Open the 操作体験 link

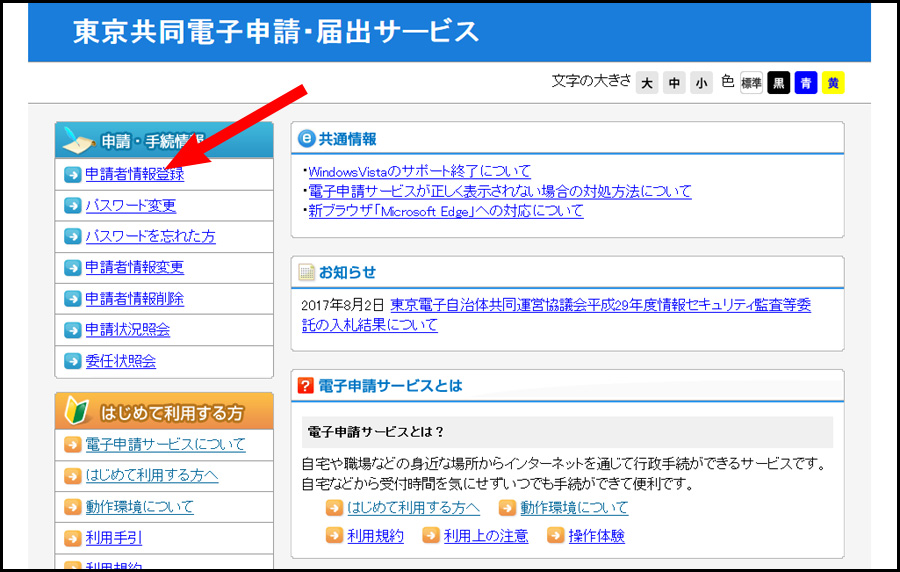(x=596, y=535)
